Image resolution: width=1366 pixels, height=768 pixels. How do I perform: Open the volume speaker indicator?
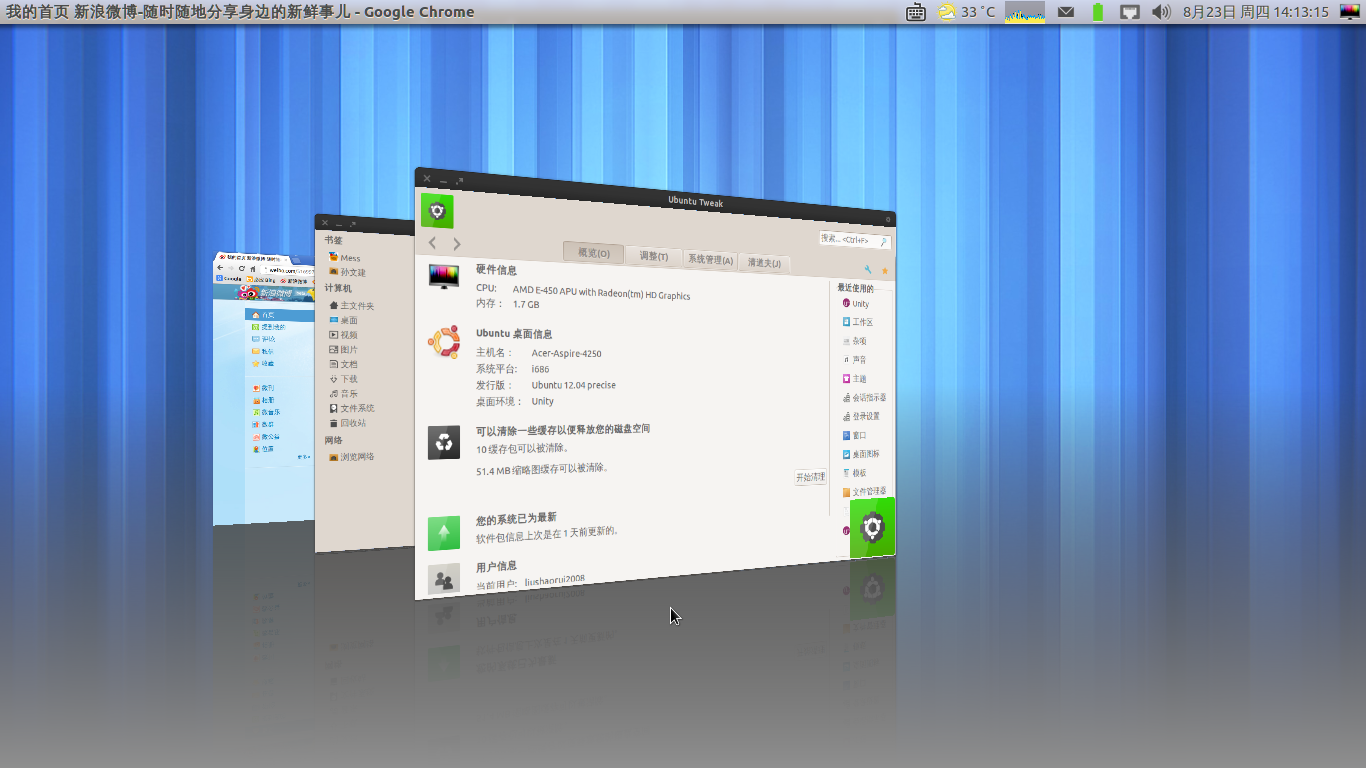(1161, 12)
